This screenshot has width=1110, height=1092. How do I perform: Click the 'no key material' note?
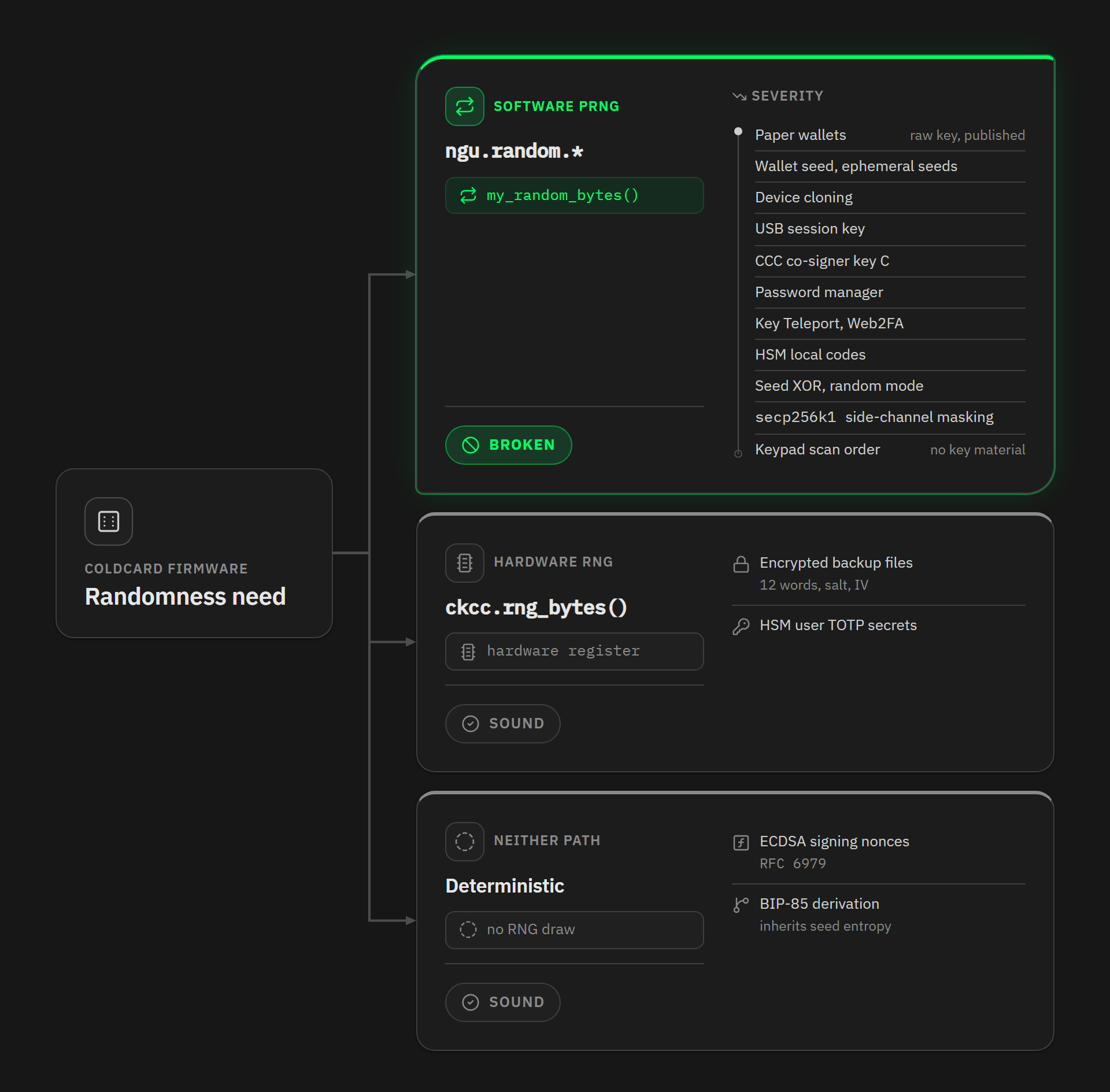tap(978, 450)
